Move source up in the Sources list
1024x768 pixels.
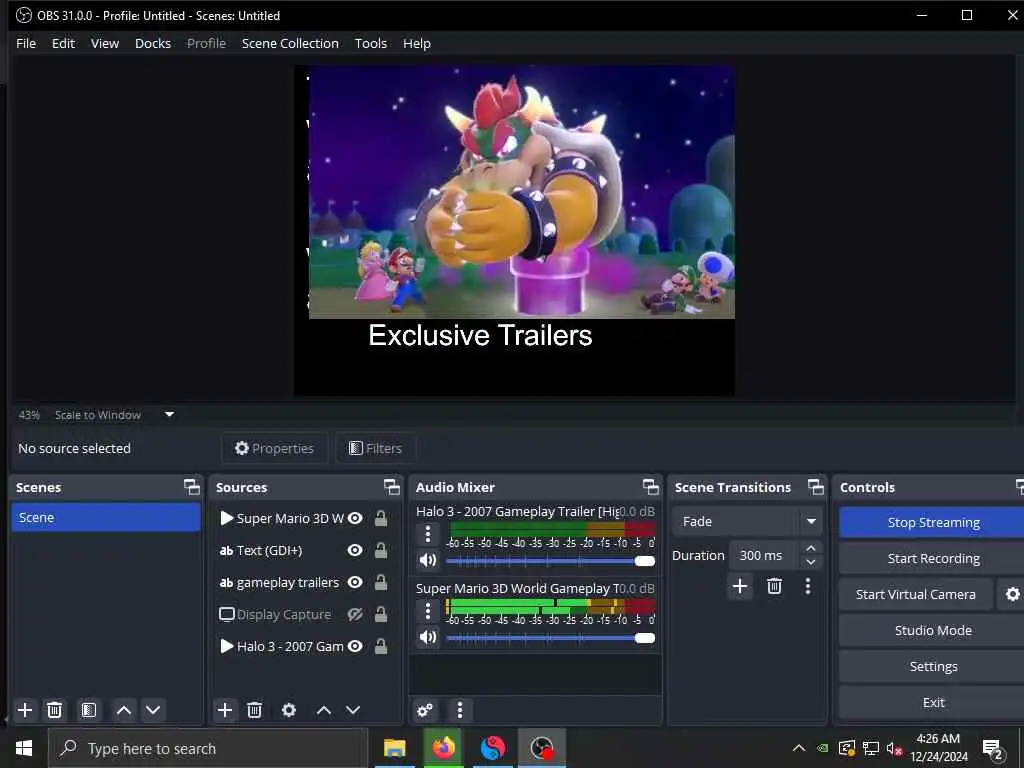point(324,710)
